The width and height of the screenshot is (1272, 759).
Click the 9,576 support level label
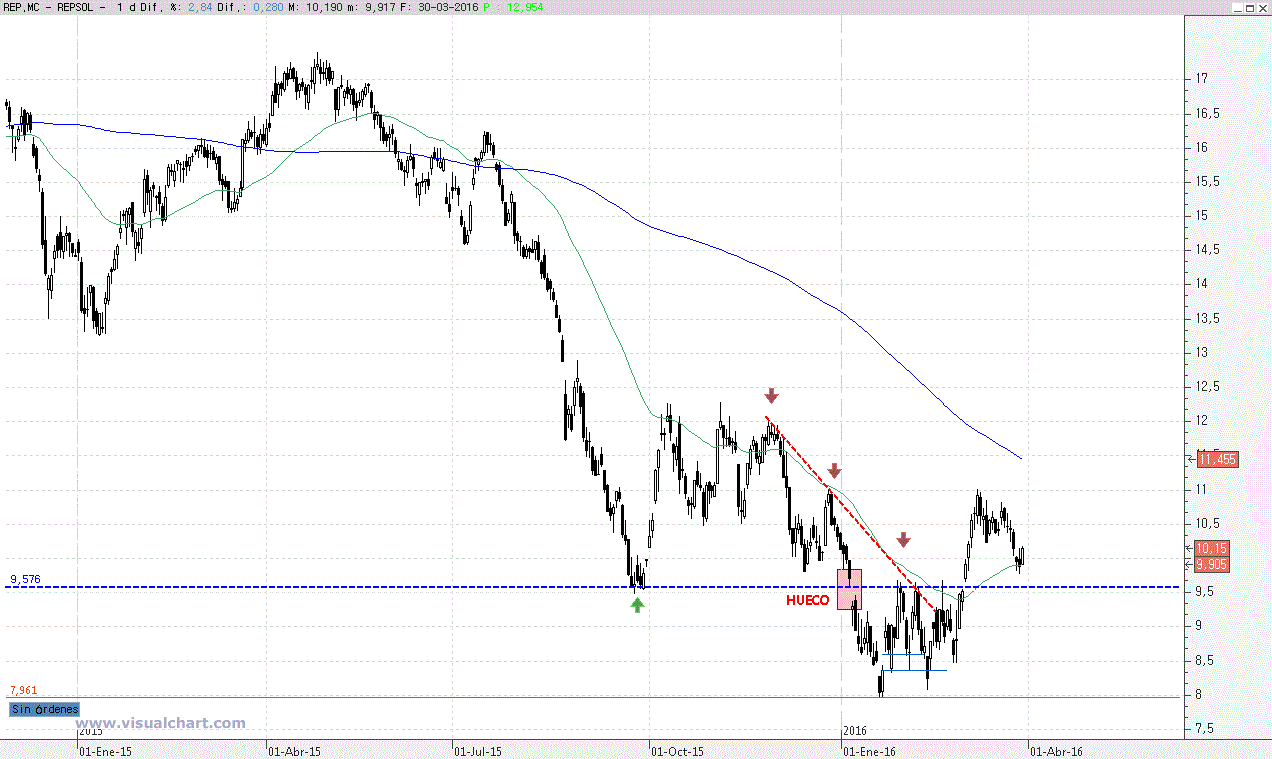25,579
